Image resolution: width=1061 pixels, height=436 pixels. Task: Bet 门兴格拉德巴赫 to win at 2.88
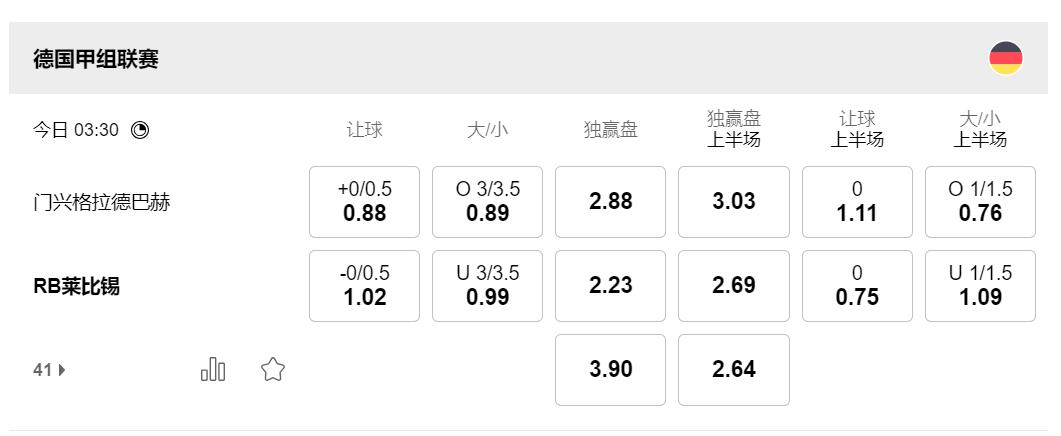(x=610, y=202)
